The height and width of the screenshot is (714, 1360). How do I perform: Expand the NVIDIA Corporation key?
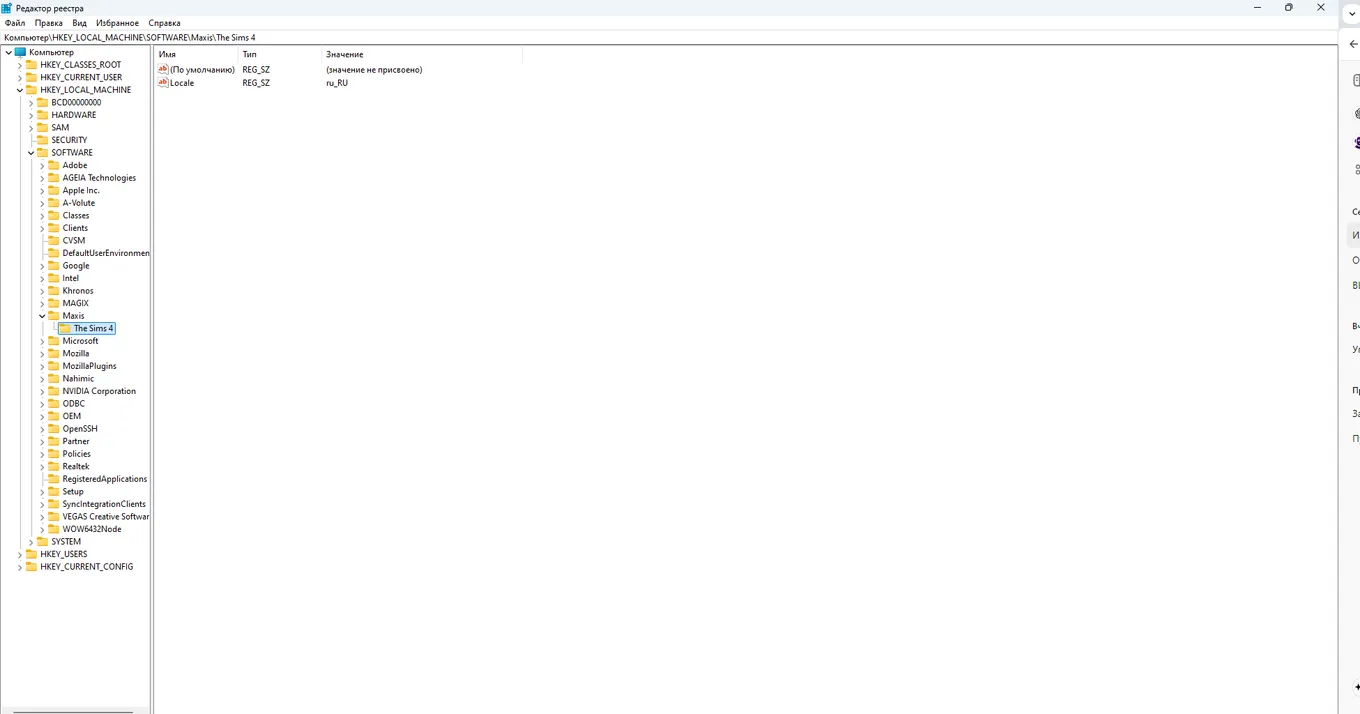(42, 391)
